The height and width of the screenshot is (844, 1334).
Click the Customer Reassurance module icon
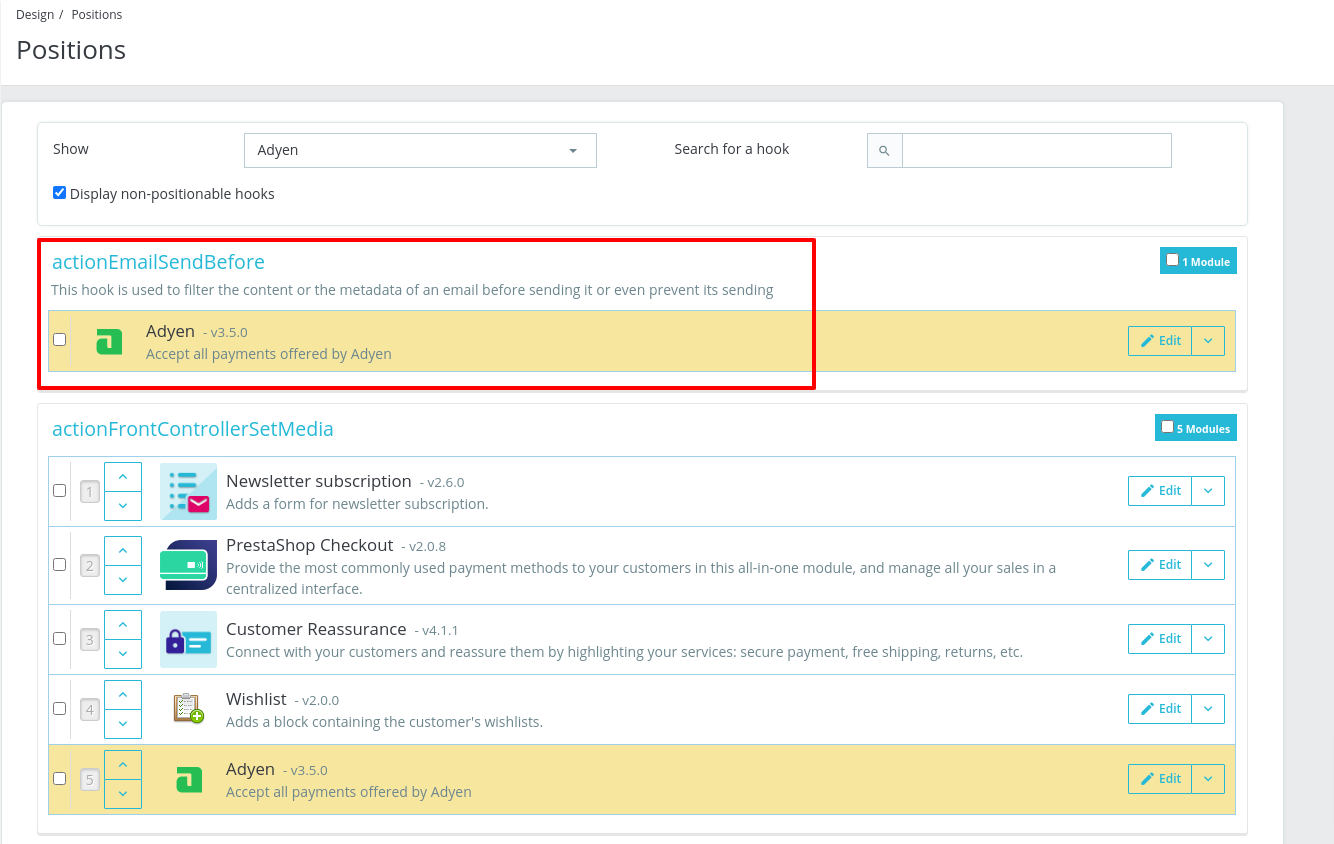[x=188, y=639]
